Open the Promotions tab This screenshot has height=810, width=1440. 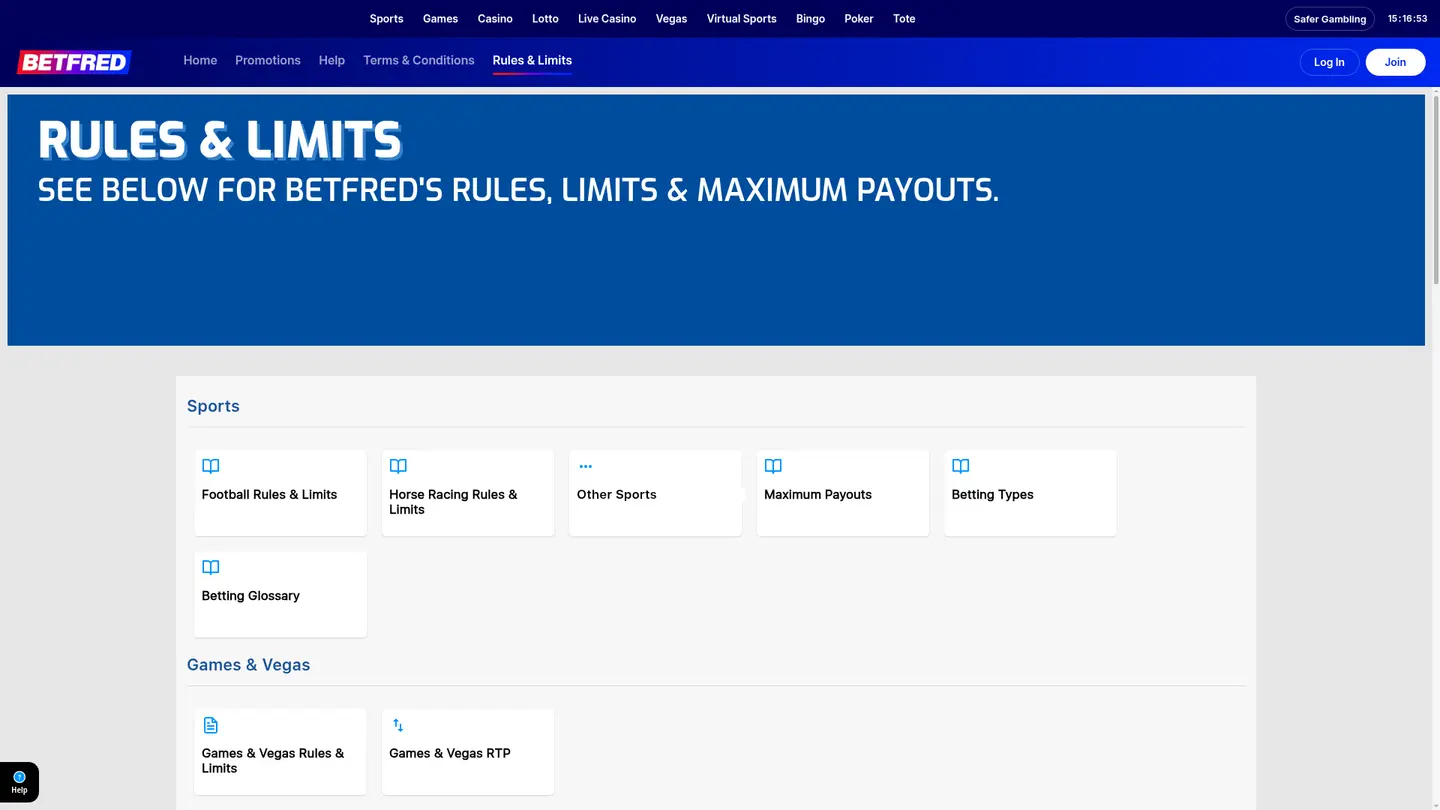(x=268, y=61)
